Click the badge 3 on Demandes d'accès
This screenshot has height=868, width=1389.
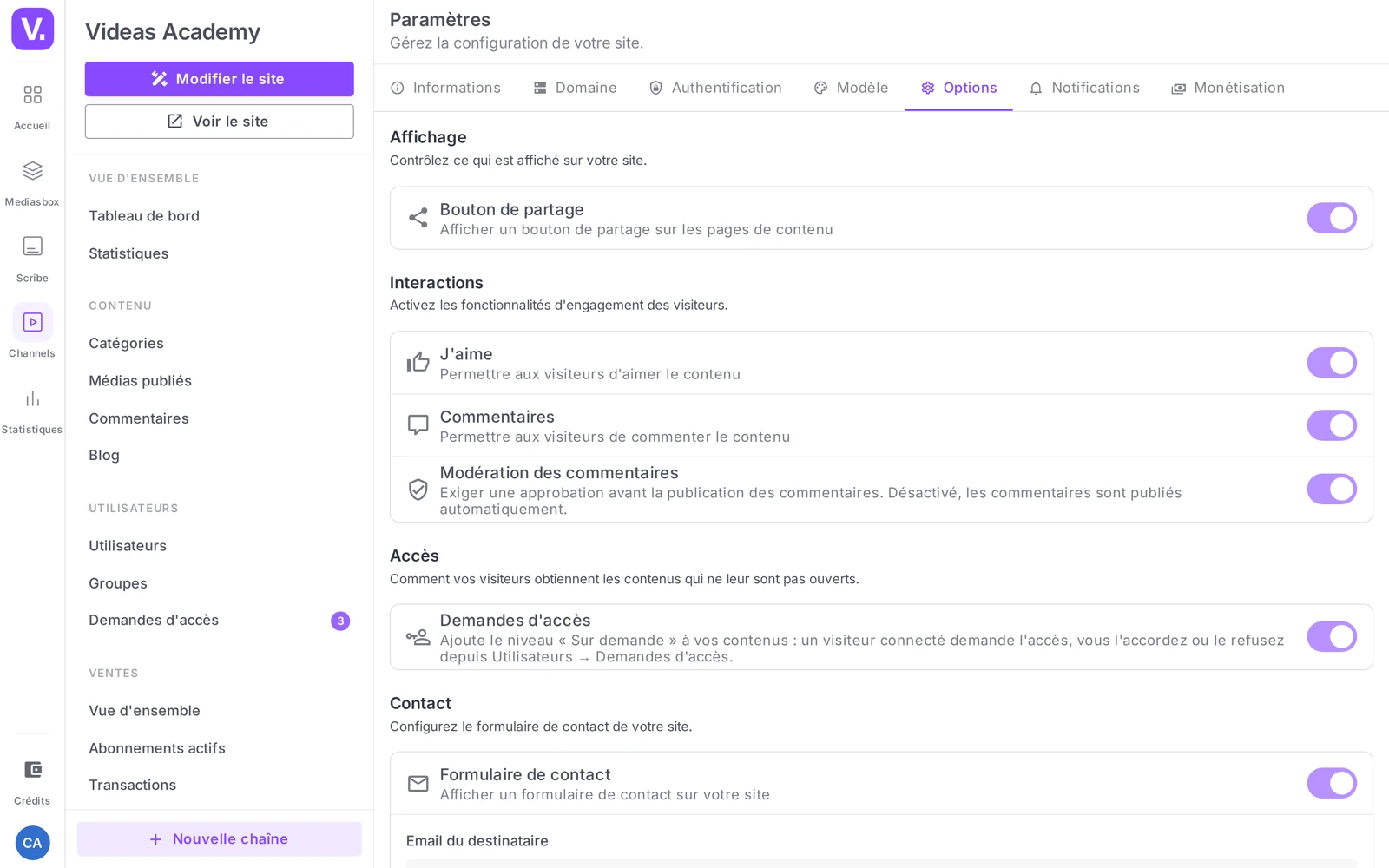[340, 621]
